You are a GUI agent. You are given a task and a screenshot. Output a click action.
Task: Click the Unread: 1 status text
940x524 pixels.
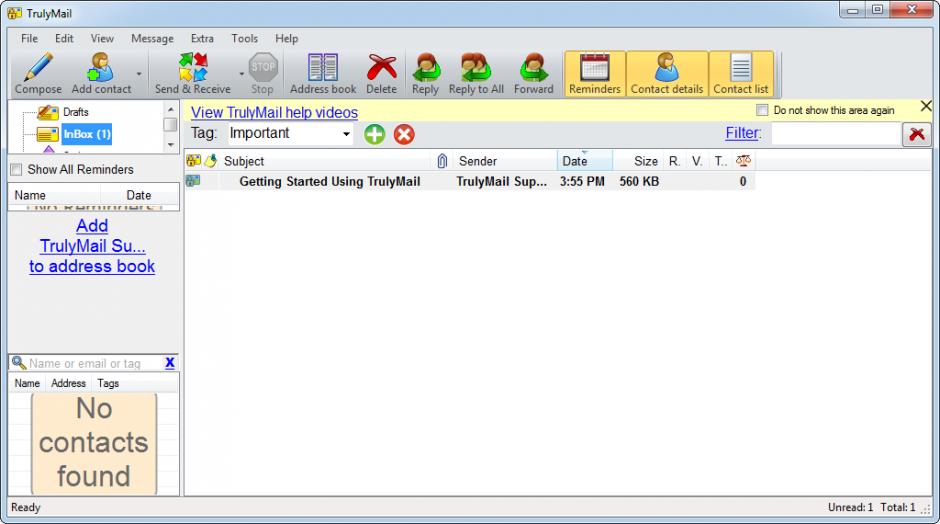pyautogui.click(x=850, y=507)
